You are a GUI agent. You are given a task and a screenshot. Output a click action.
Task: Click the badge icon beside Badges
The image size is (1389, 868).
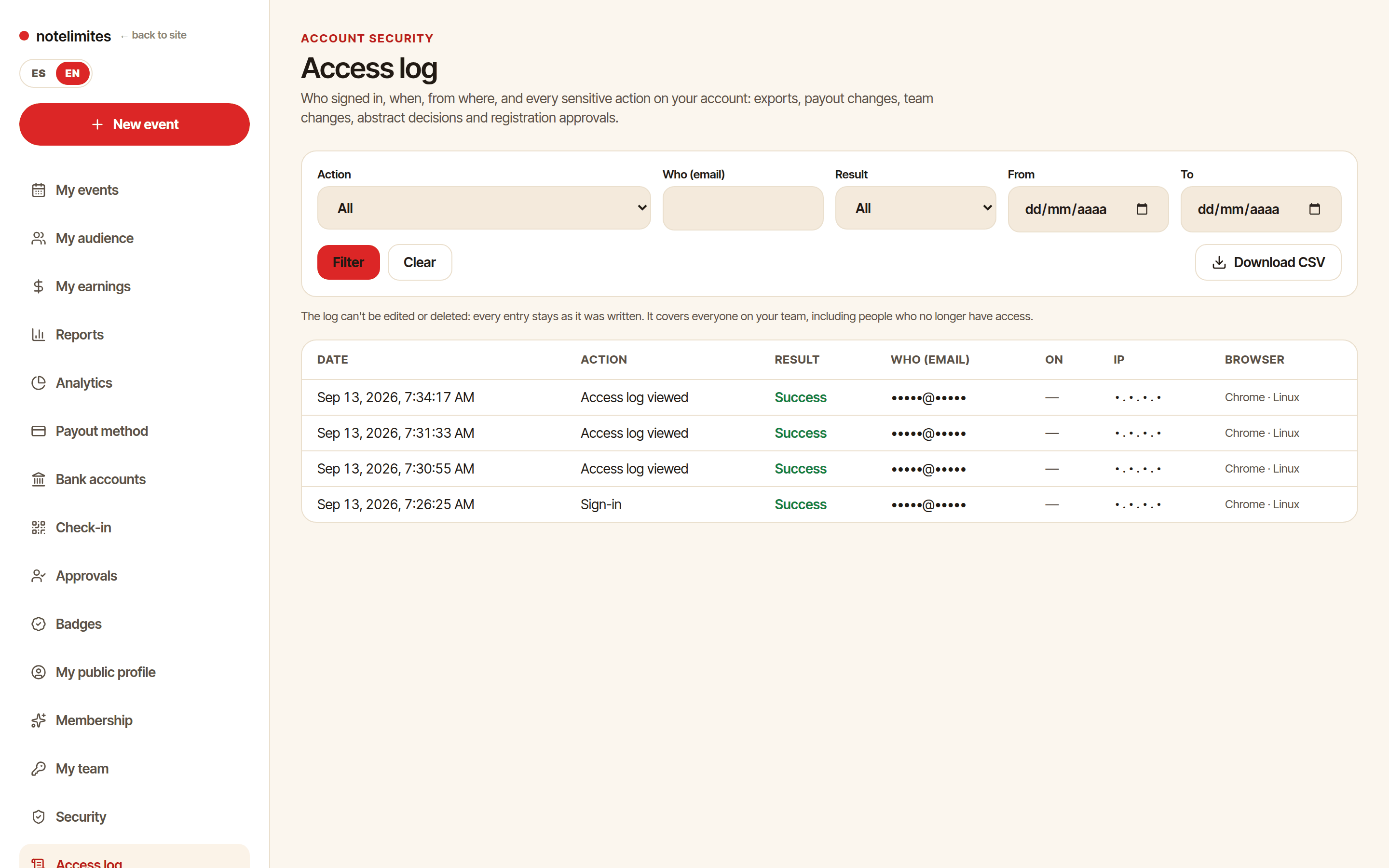point(39,624)
